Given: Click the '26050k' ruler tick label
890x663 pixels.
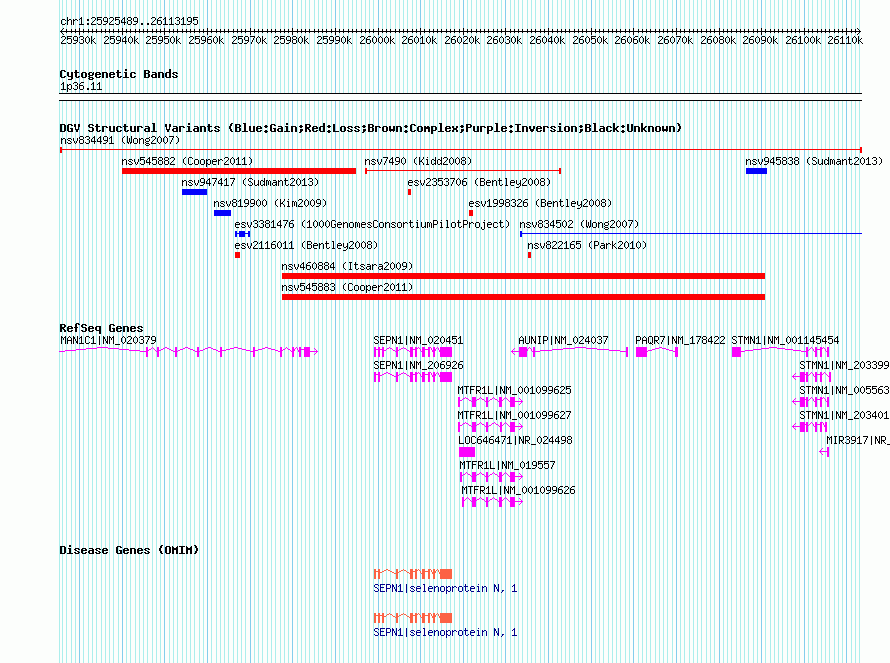Looking at the screenshot, I should 590,40.
